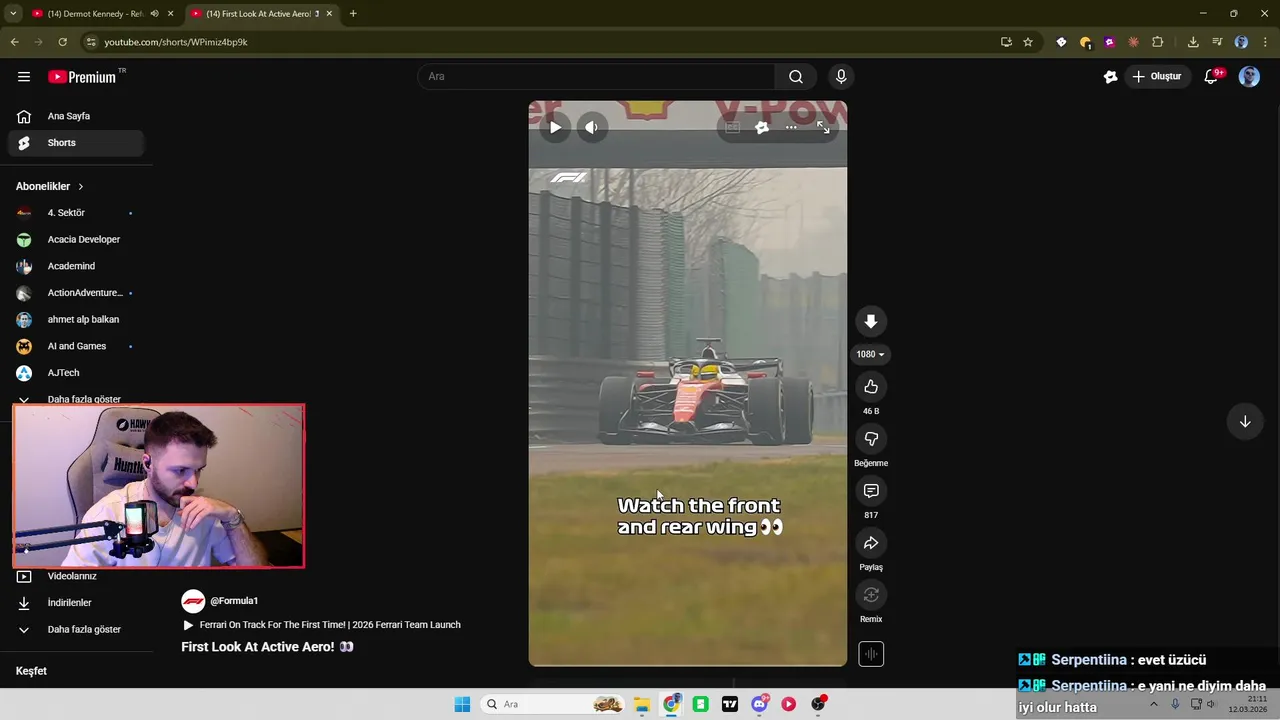Open the 1080 quality dropdown
Viewport: 1280px width, 720px height.
[871, 354]
